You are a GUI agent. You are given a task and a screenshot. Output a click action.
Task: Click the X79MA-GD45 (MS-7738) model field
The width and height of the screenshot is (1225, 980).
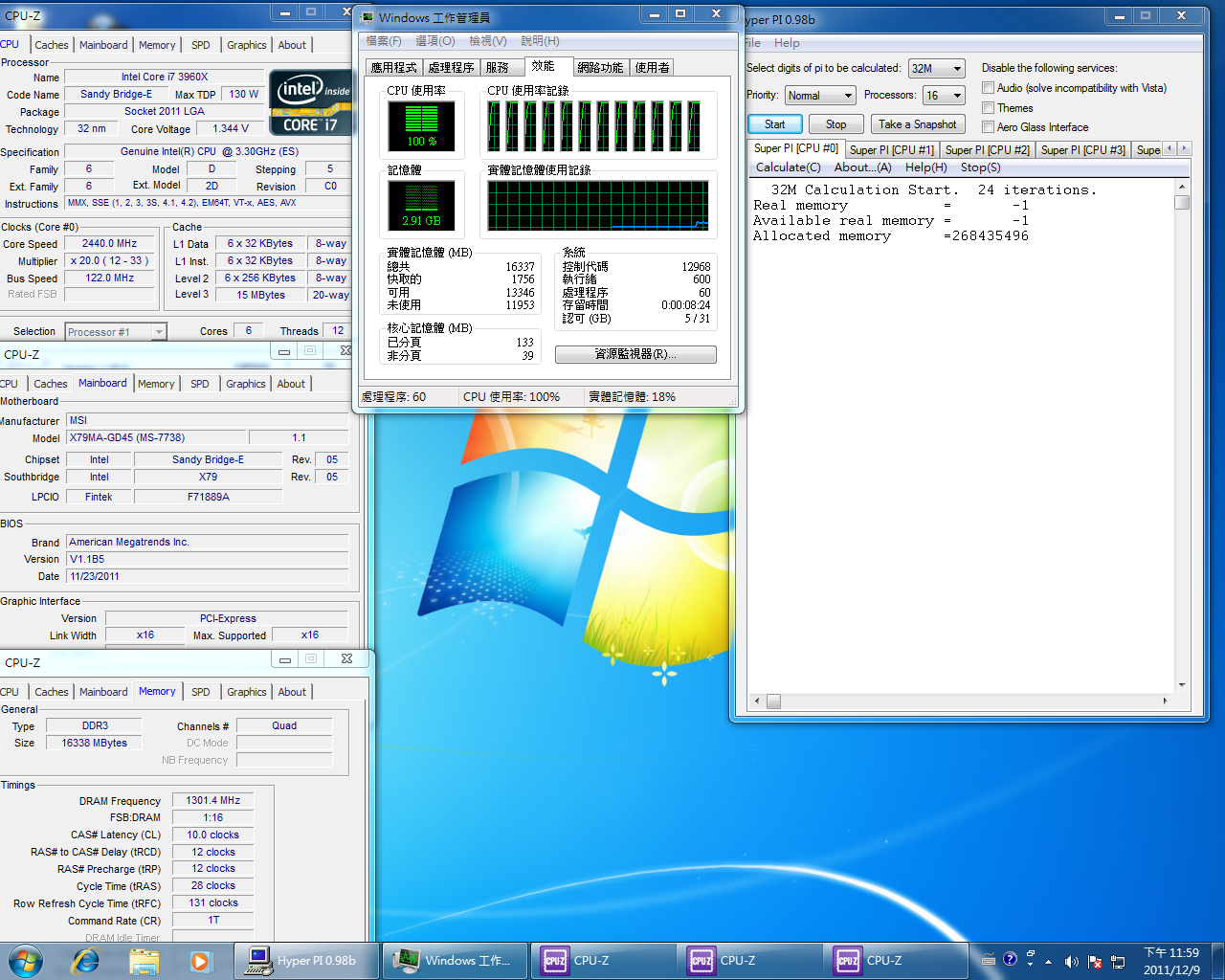154,437
